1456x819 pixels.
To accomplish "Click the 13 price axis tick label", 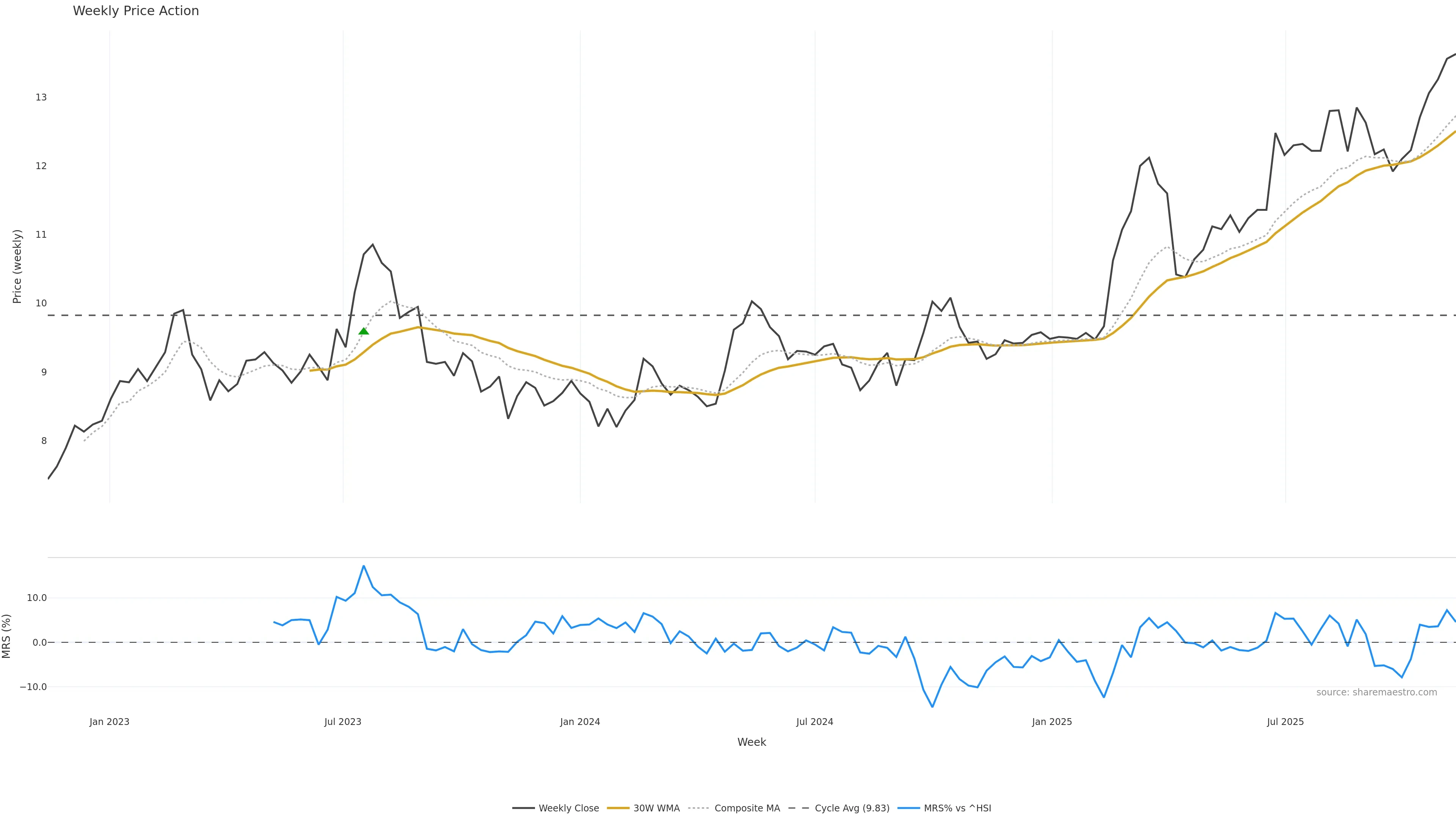I will point(41,97).
